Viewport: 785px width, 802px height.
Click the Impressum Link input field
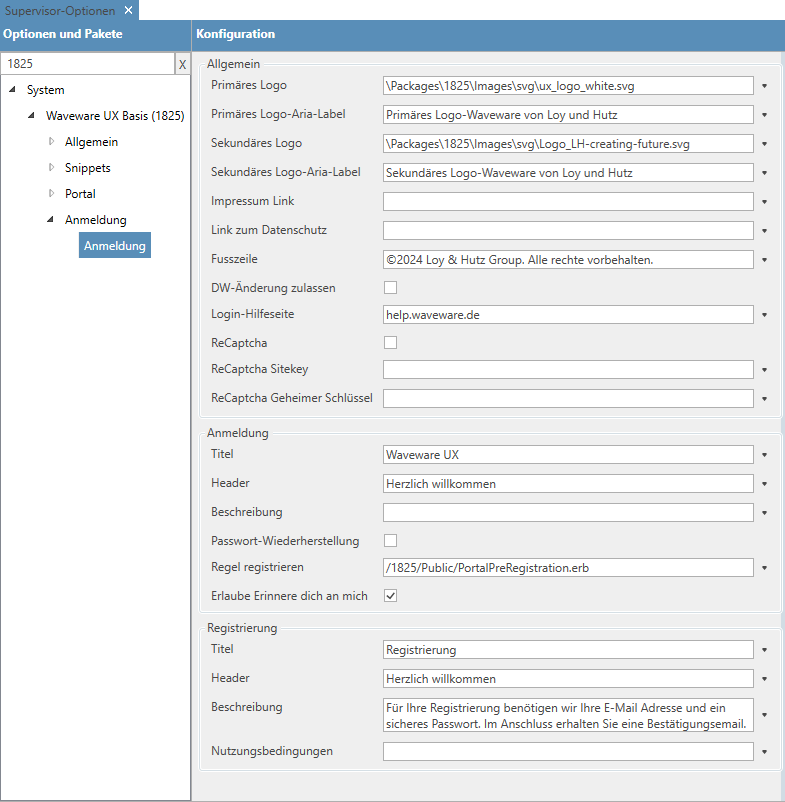(568, 202)
